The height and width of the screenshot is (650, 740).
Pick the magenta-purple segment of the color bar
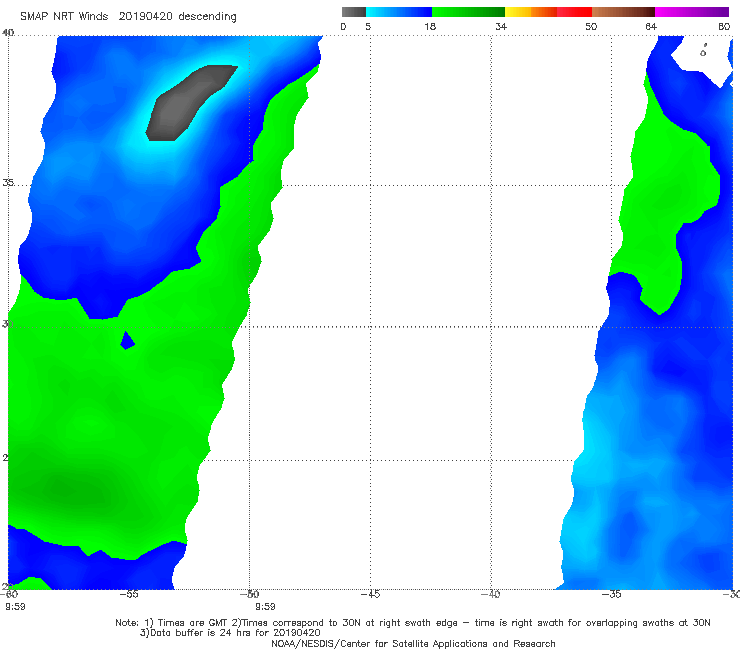click(692, 12)
